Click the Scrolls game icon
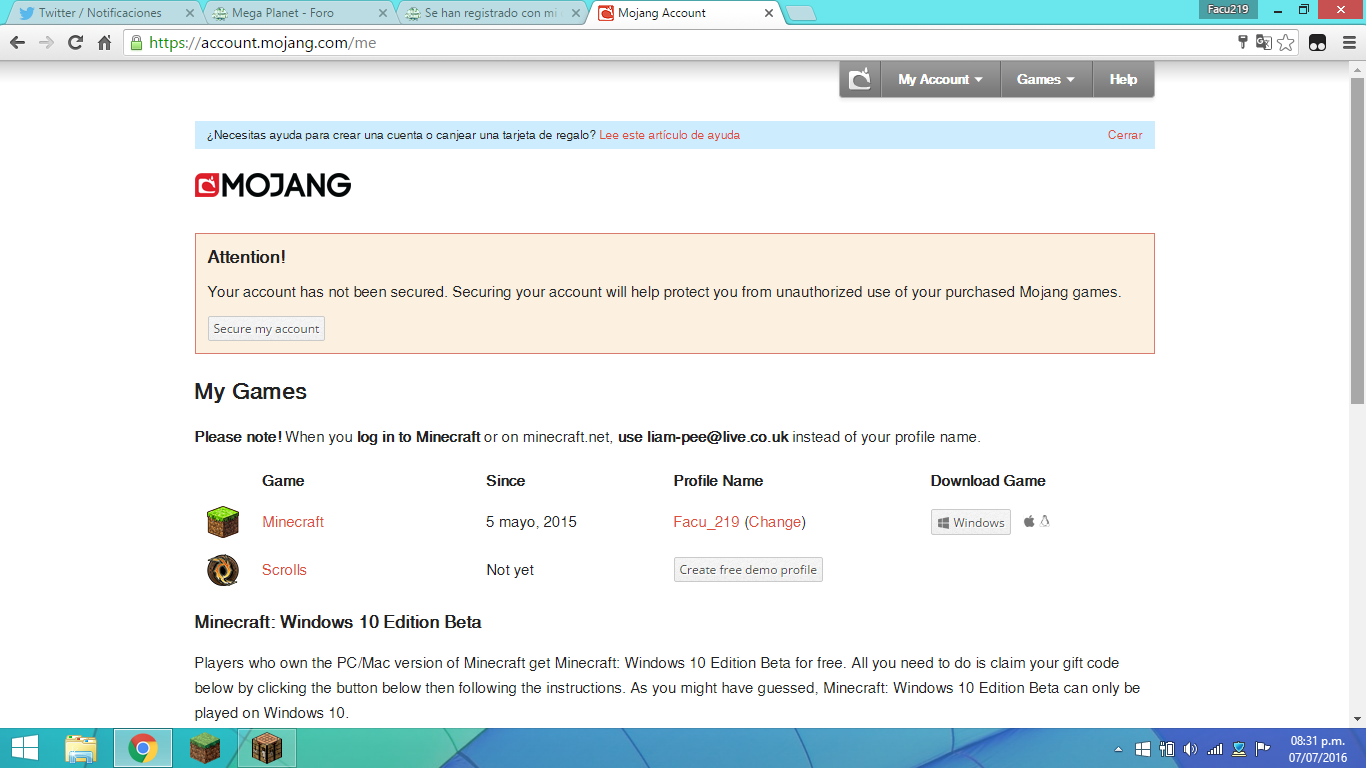 coord(223,570)
